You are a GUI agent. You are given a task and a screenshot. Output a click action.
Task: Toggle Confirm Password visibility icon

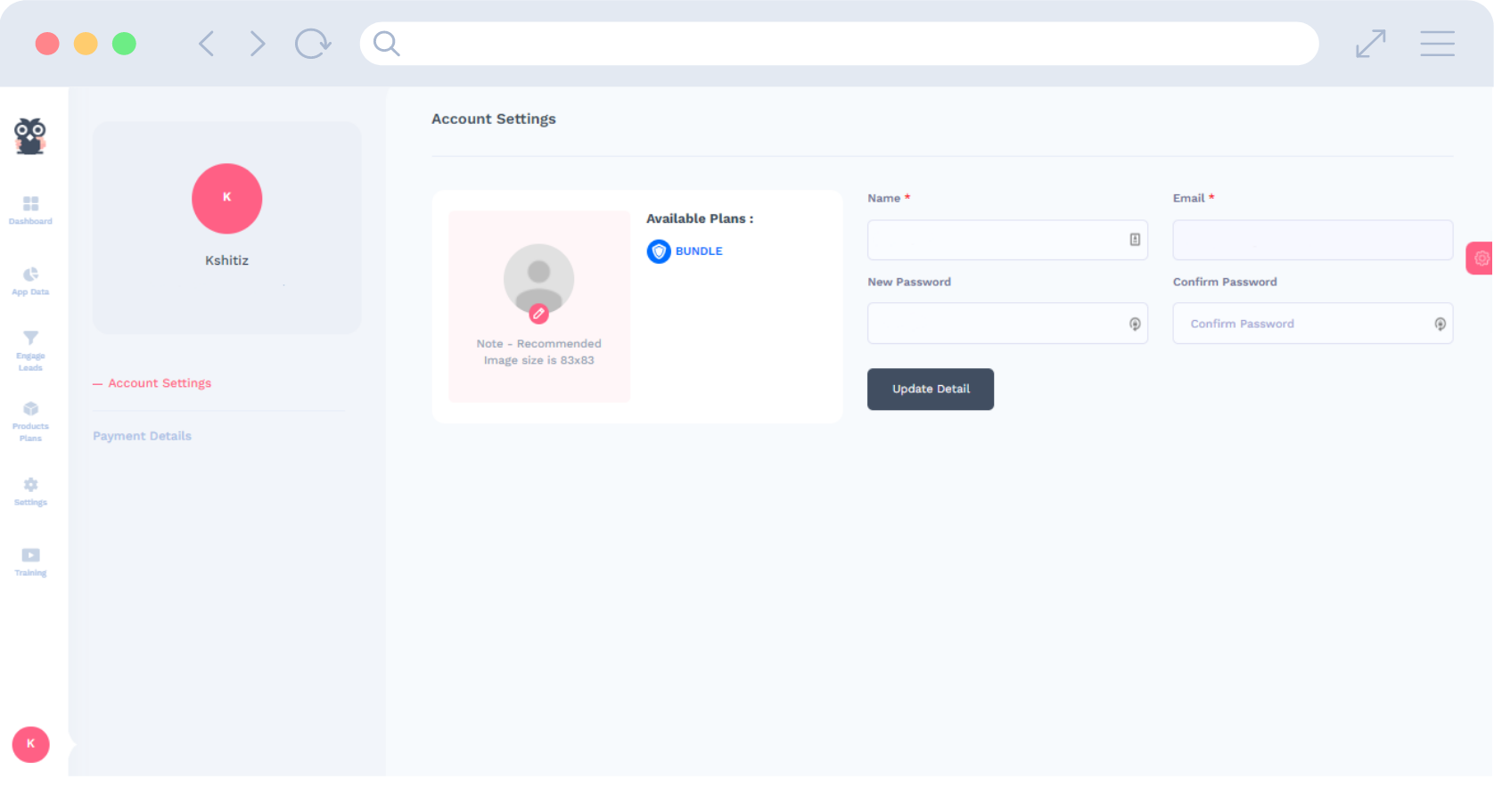[x=1440, y=324]
